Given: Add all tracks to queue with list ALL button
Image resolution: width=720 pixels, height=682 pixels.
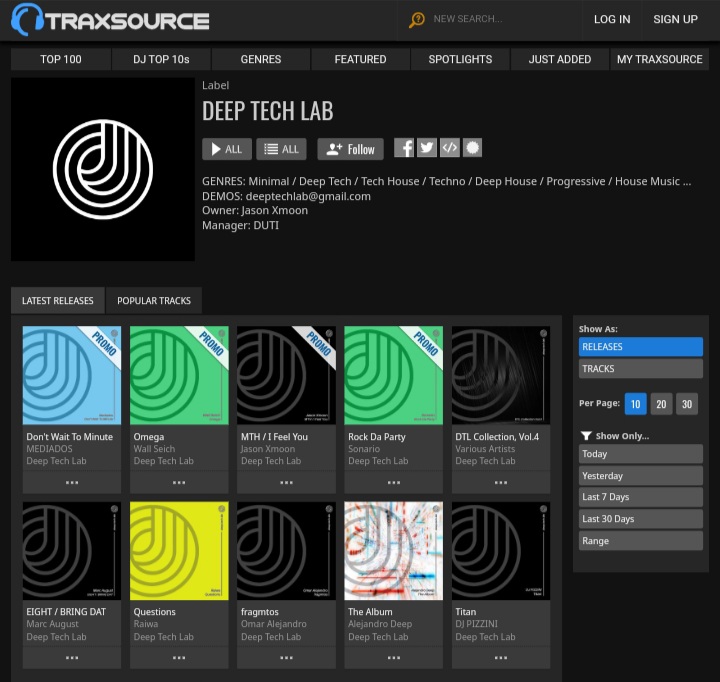Looking at the screenshot, I should (x=281, y=149).
